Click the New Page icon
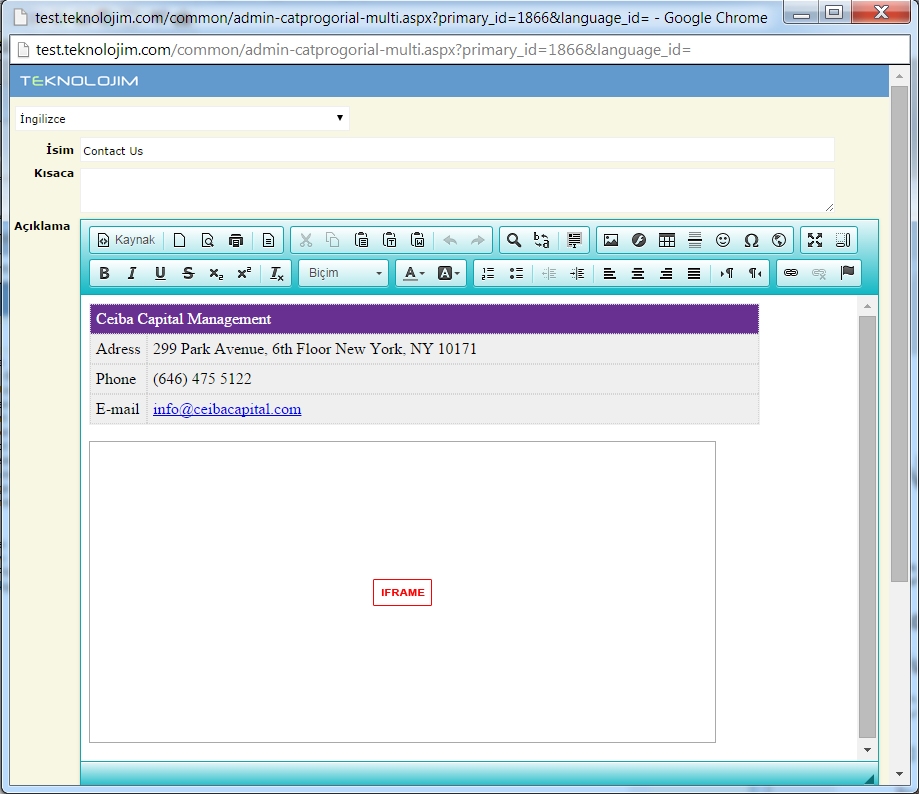The height and width of the screenshot is (794, 919). tap(179, 240)
